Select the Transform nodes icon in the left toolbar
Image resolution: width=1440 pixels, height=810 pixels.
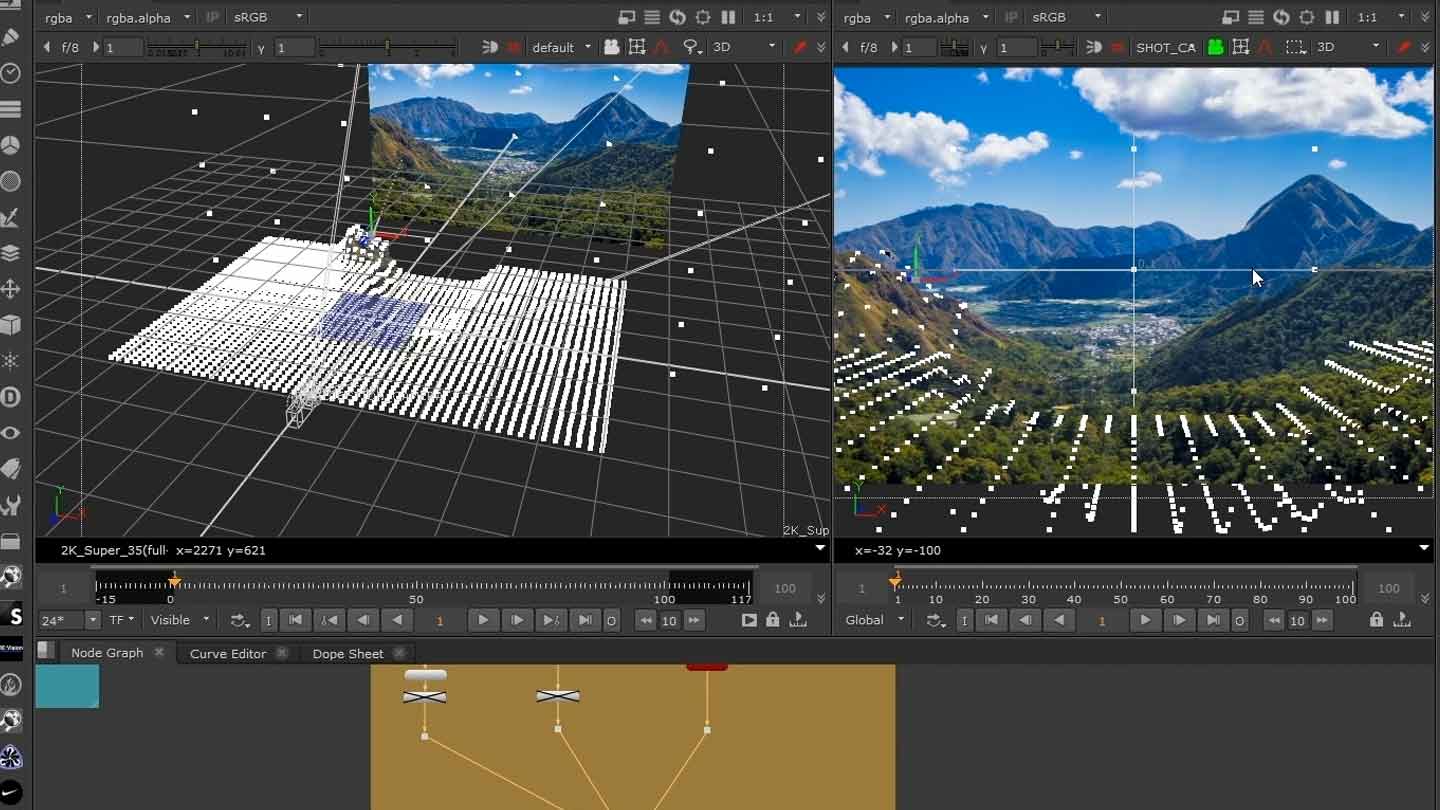click(11, 289)
